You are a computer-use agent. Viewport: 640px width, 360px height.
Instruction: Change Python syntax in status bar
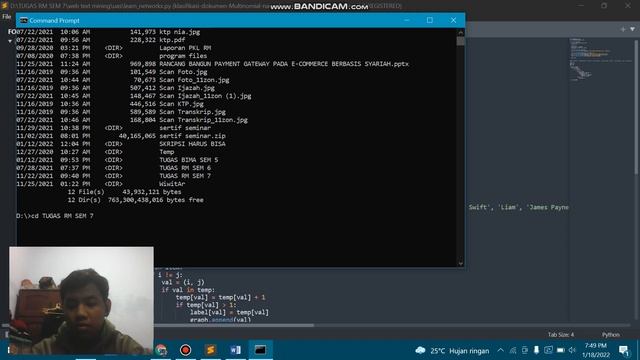click(611, 335)
